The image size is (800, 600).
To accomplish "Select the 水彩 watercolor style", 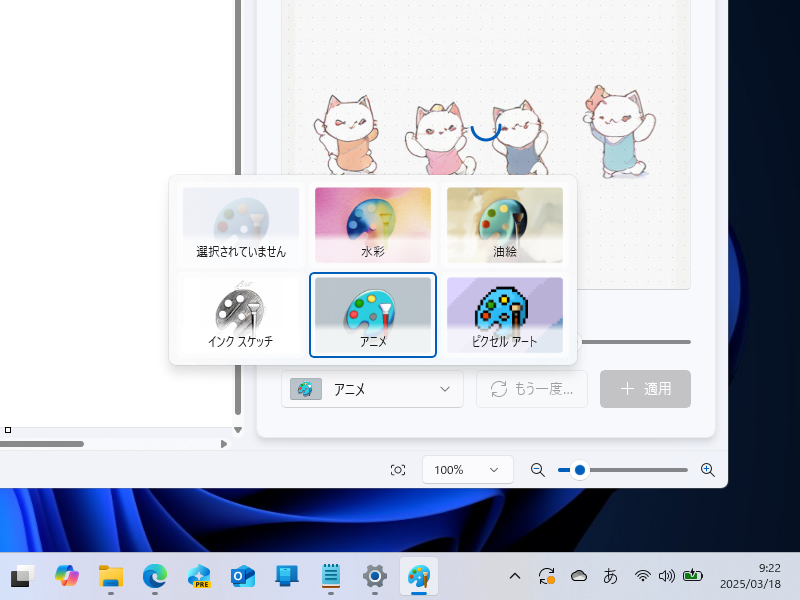I will tap(372, 225).
